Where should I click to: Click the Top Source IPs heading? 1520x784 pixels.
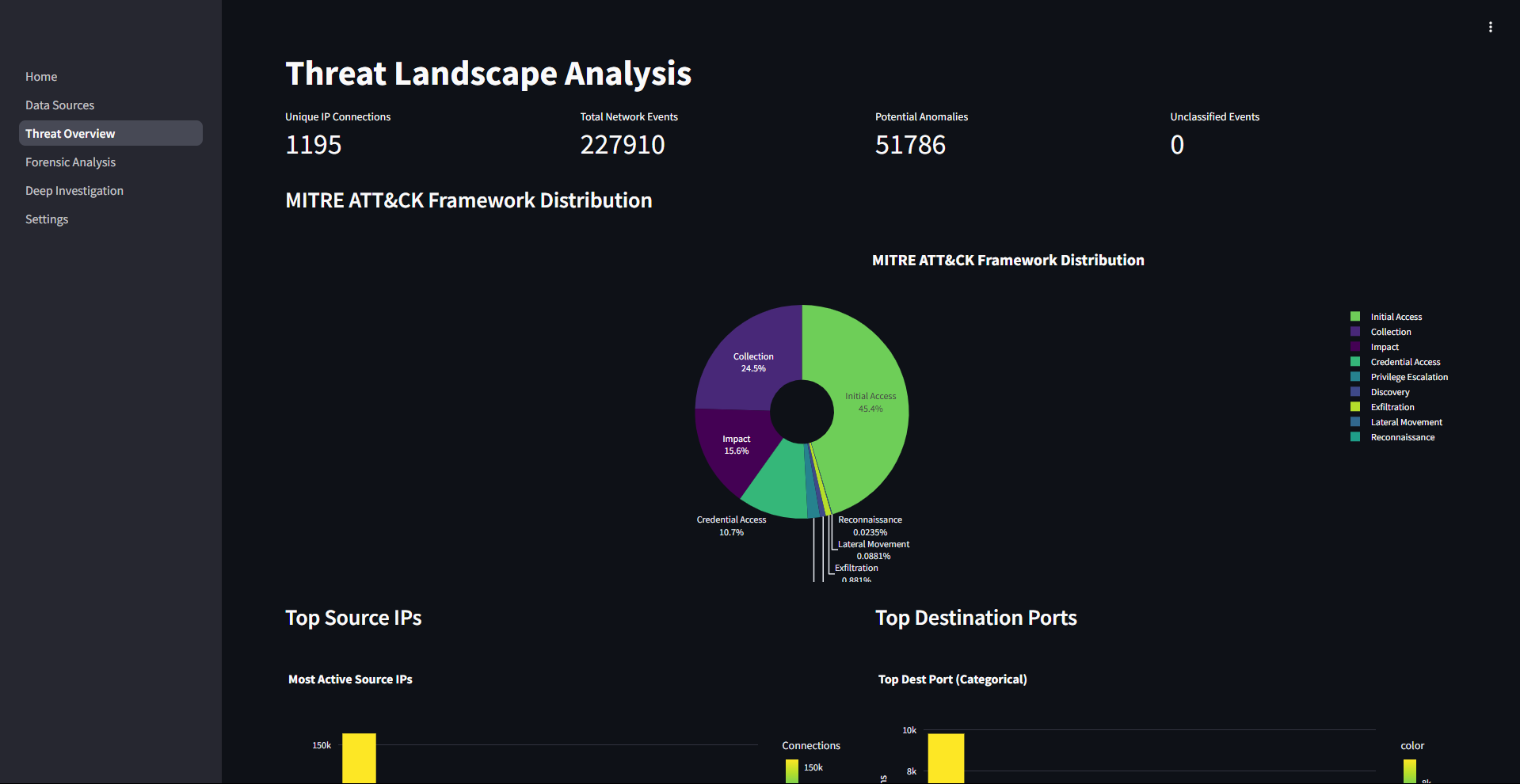(353, 618)
